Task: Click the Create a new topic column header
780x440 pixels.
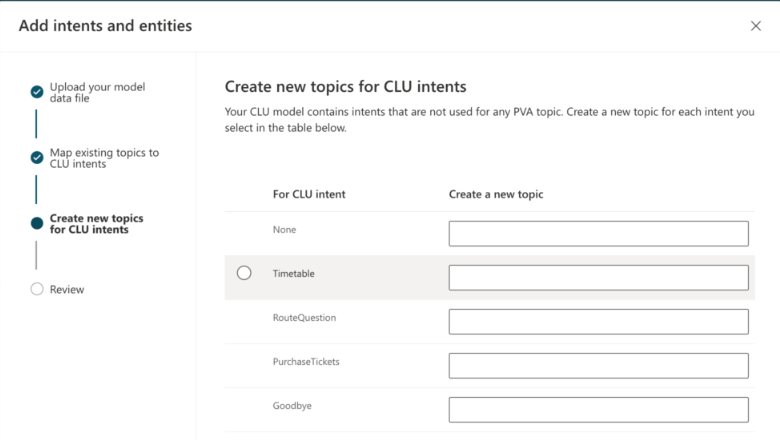Action: coord(496,194)
